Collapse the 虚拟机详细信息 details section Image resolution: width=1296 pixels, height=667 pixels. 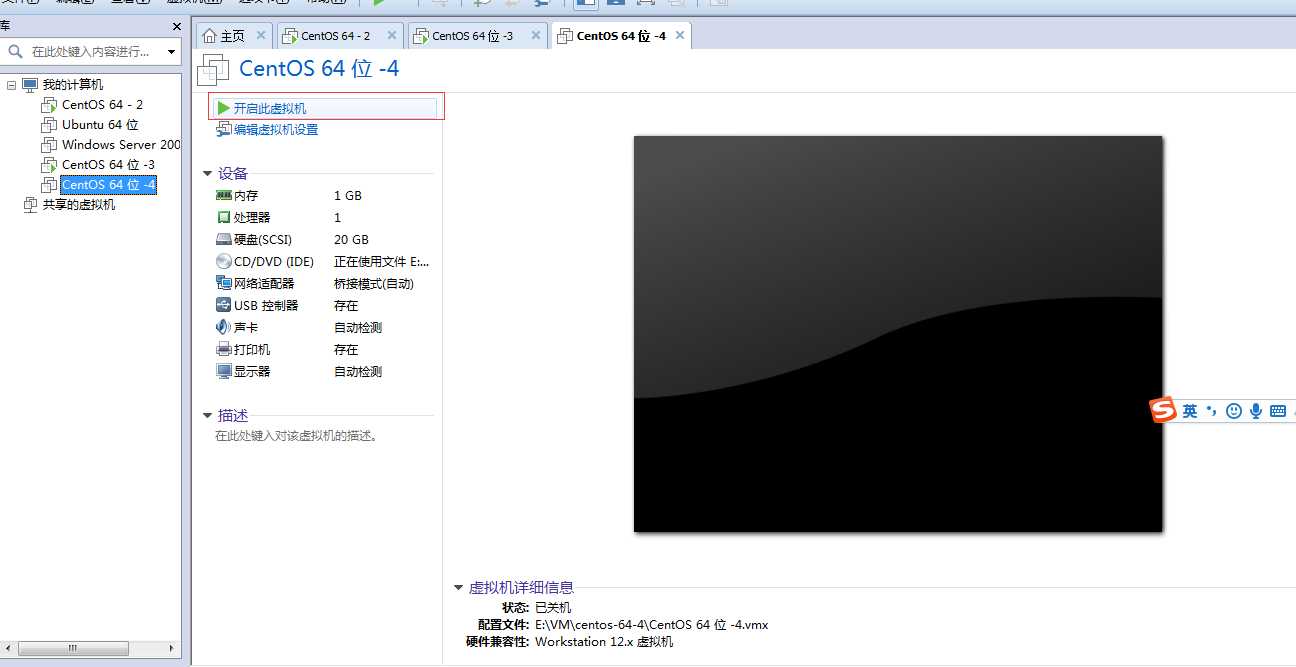pos(458,588)
